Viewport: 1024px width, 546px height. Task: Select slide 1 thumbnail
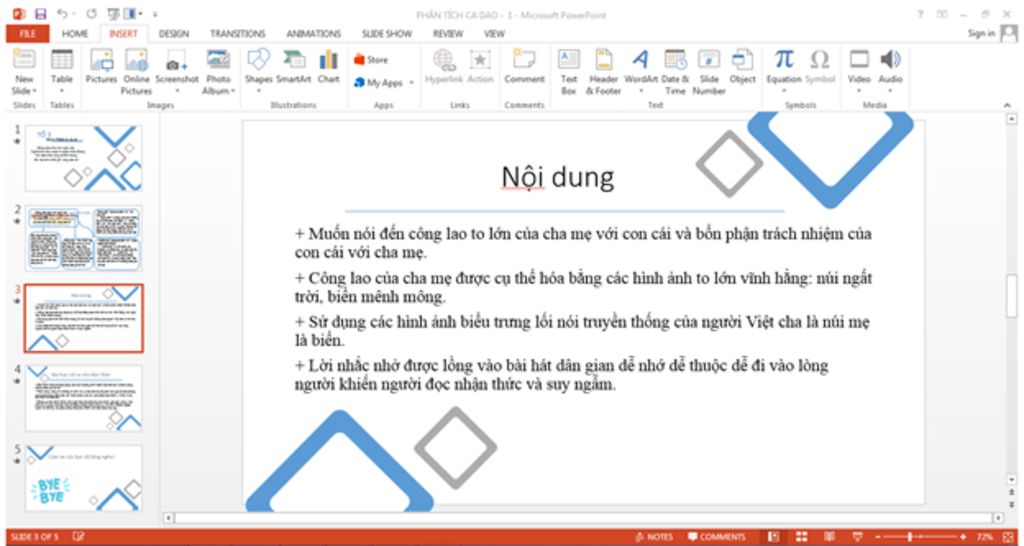coord(84,158)
